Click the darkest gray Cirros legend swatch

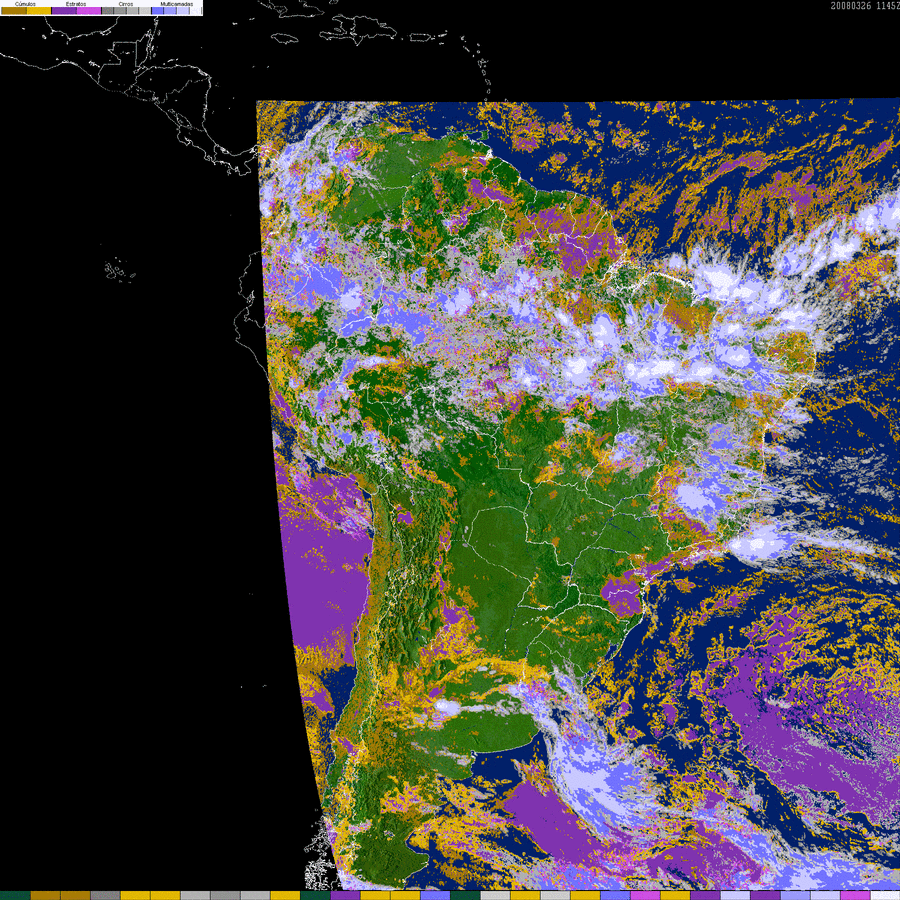(x=108, y=10)
